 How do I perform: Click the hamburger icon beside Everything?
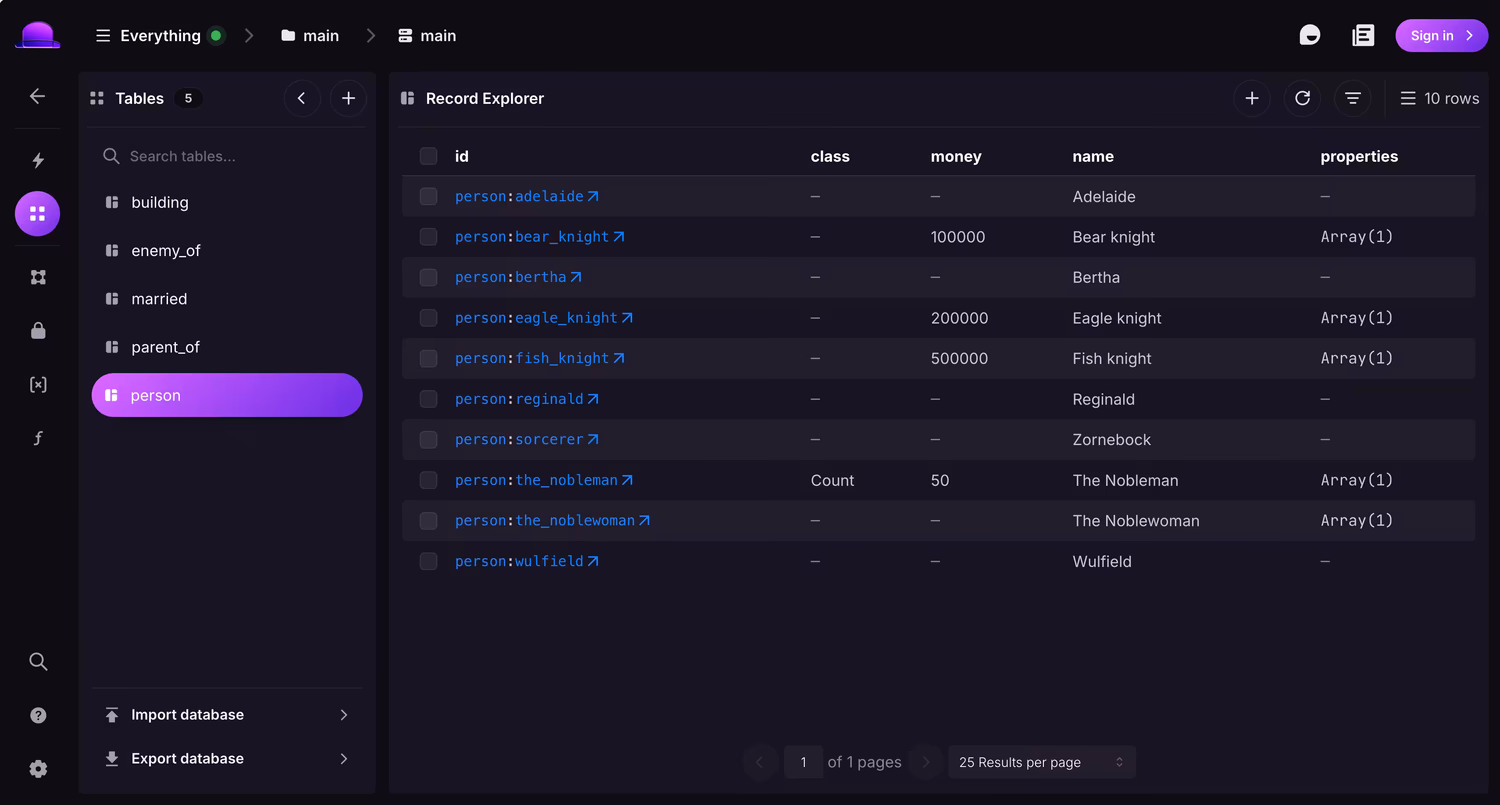point(103,36)
